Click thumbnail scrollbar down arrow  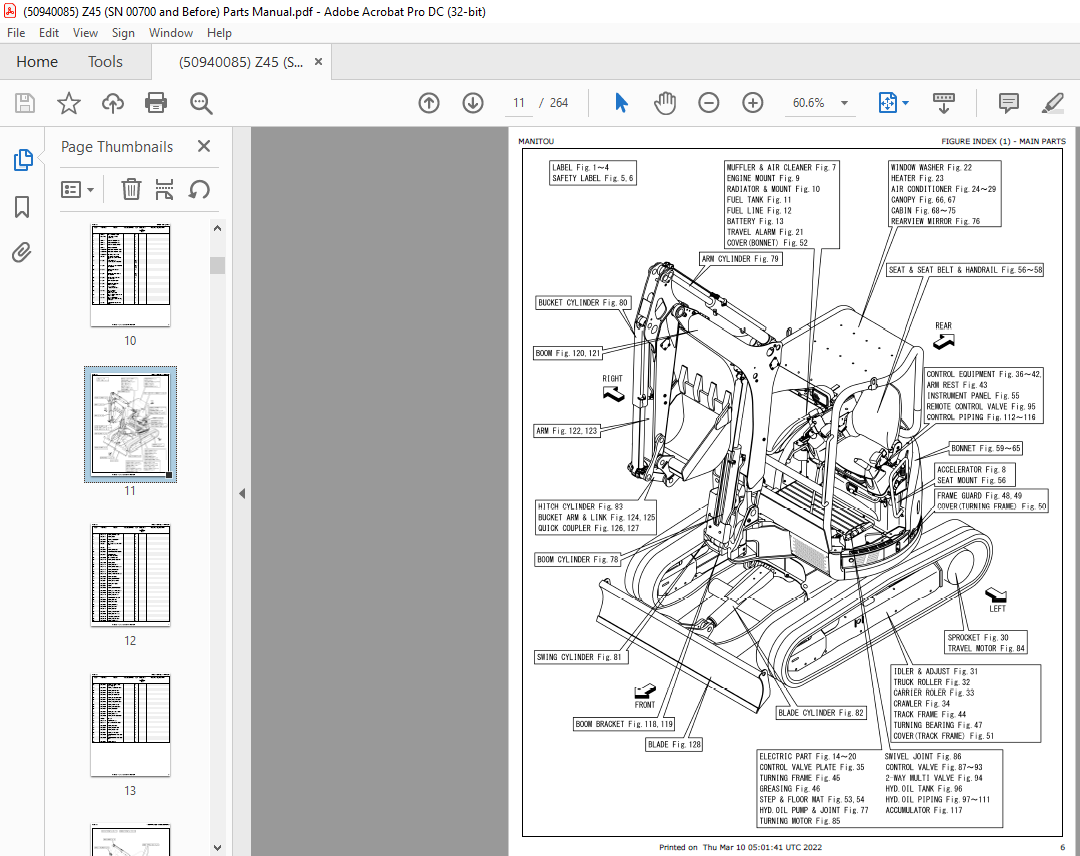tap(218, 848)
